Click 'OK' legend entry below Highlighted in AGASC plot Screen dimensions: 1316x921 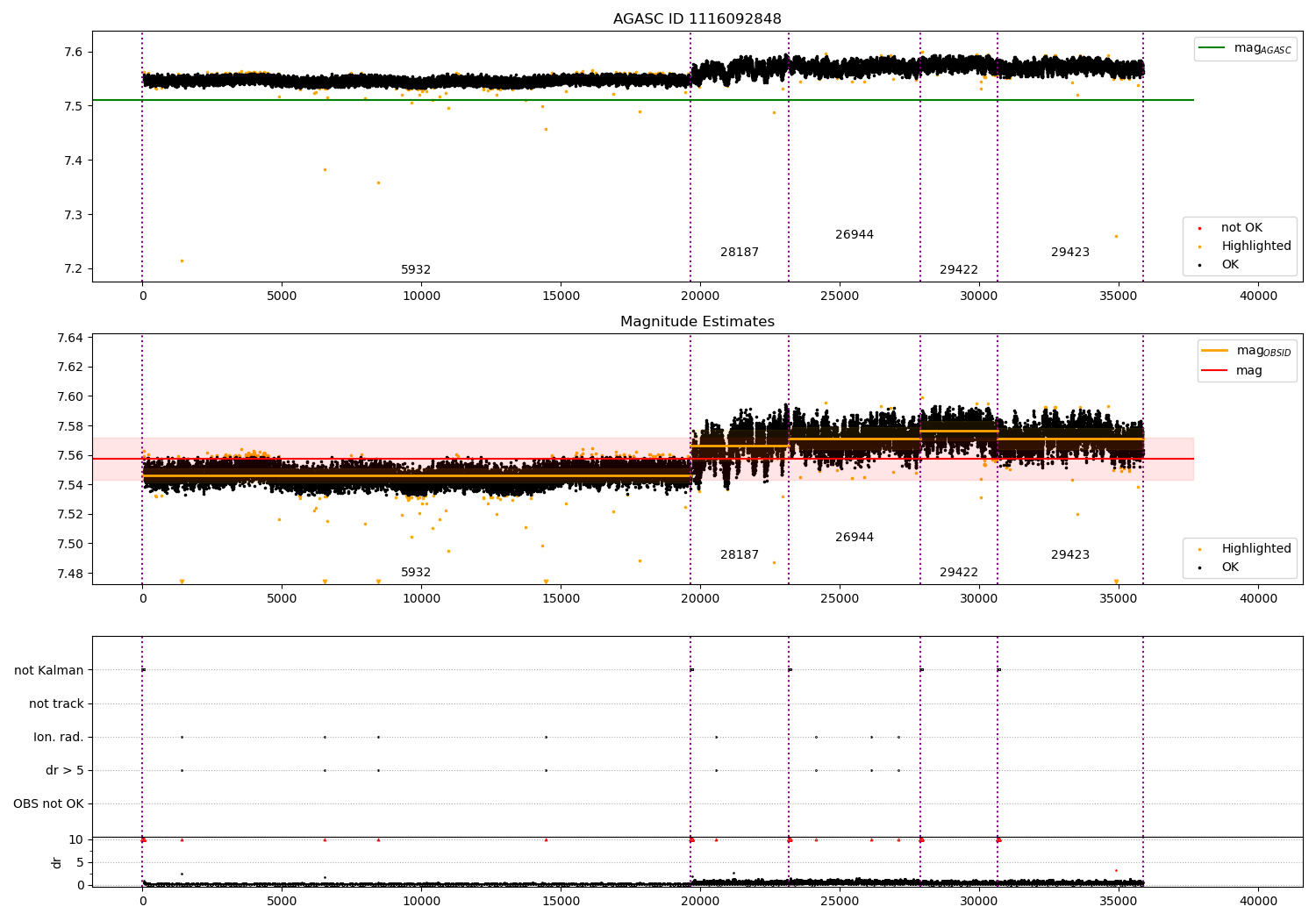click(x=1230, y=265)
